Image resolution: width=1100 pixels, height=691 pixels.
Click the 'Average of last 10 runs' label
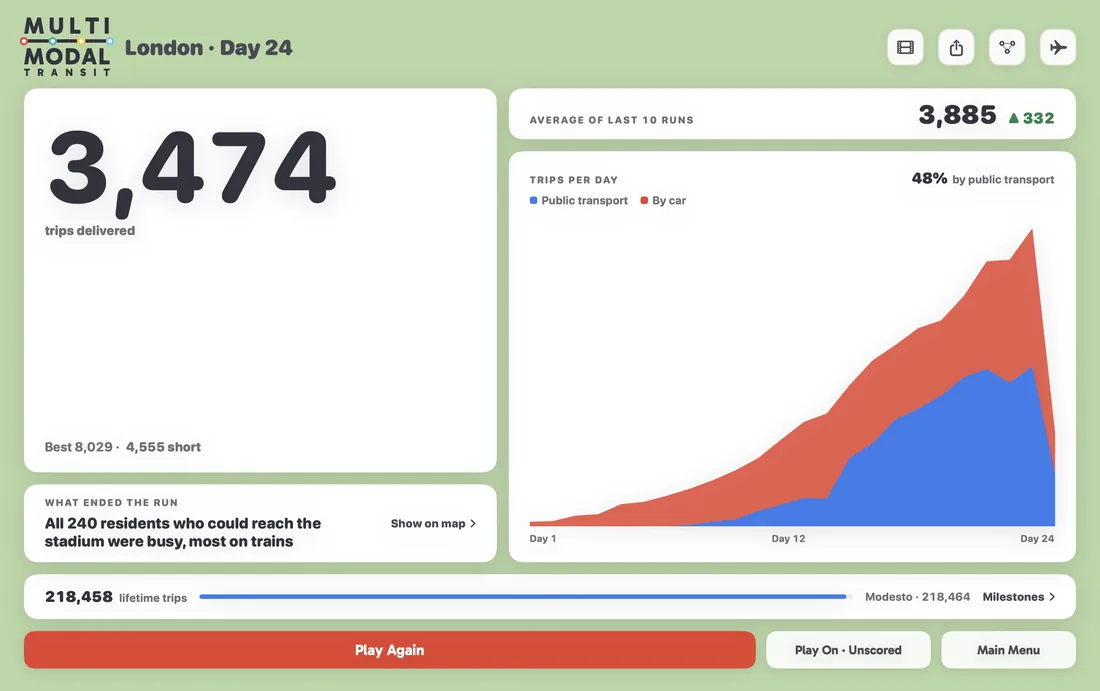point(612,120)
